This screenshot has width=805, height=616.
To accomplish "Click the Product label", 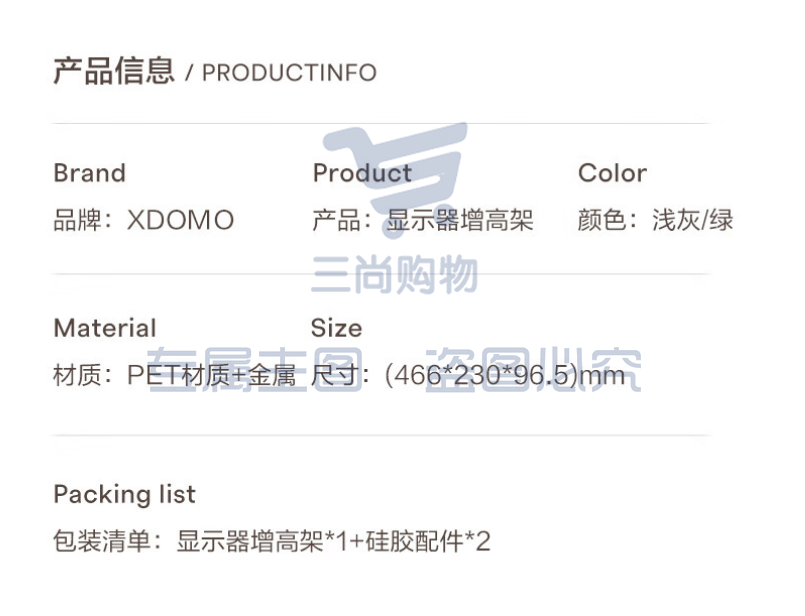I will coord(362,173).
